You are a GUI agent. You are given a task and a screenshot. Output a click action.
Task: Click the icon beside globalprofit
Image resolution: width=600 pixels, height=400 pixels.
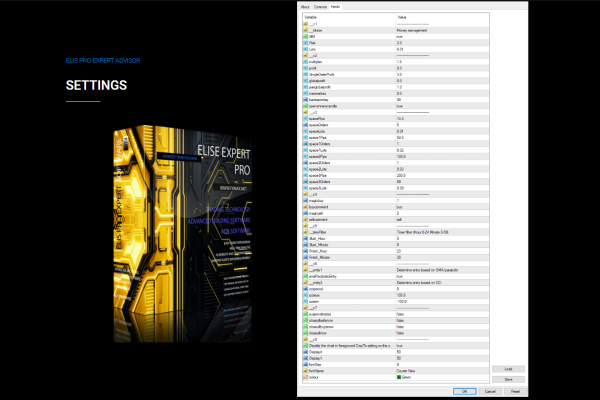[305, 81]
